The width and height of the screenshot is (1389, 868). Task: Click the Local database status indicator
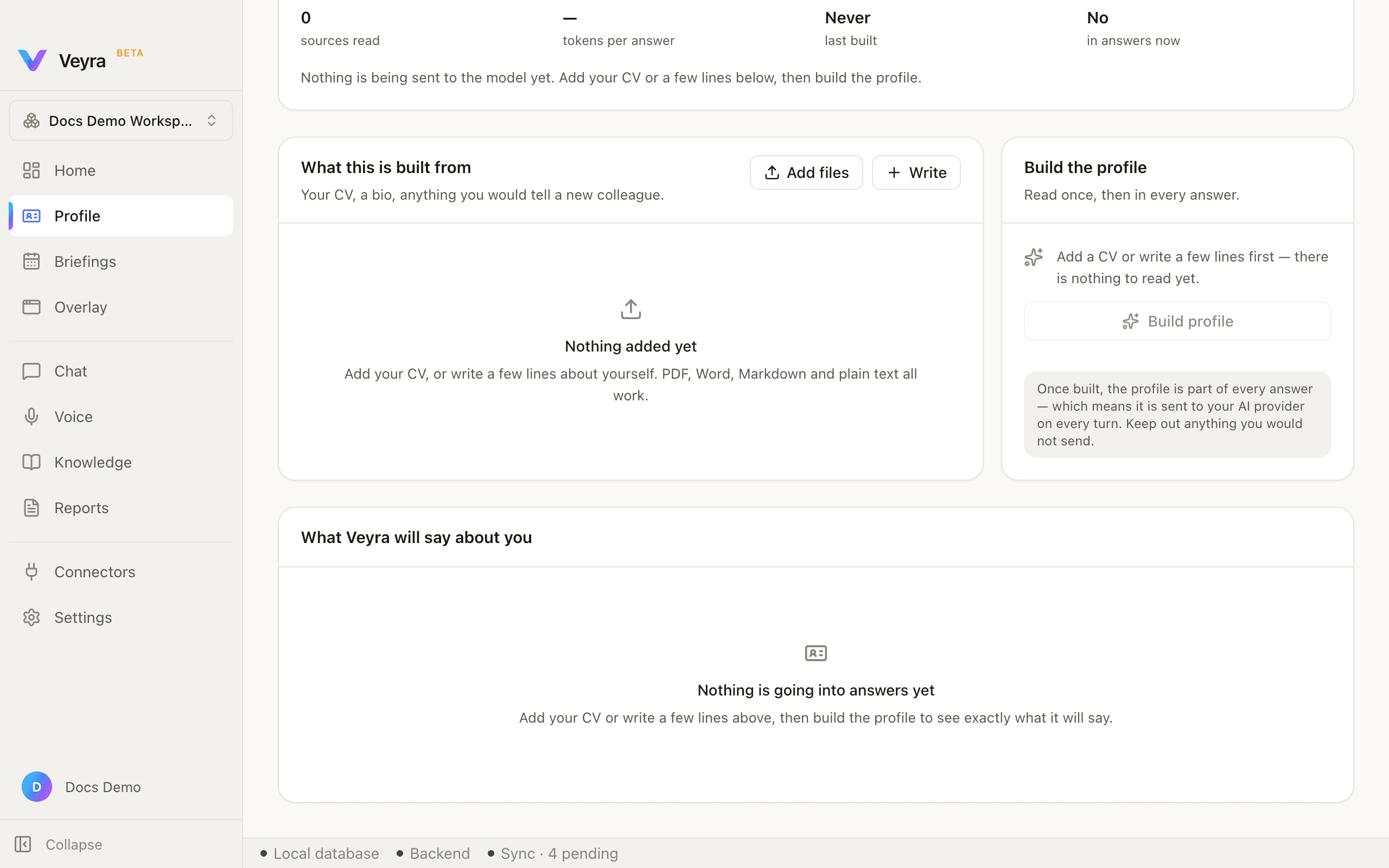click(x=320, y=854)
